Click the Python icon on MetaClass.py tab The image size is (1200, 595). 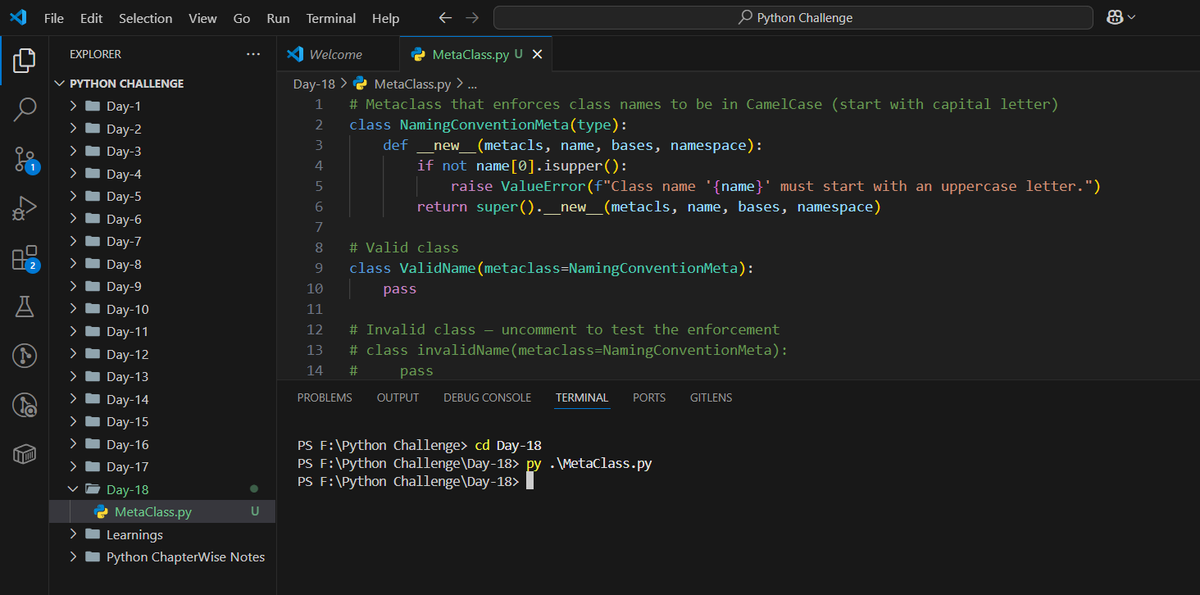[419, 54]
